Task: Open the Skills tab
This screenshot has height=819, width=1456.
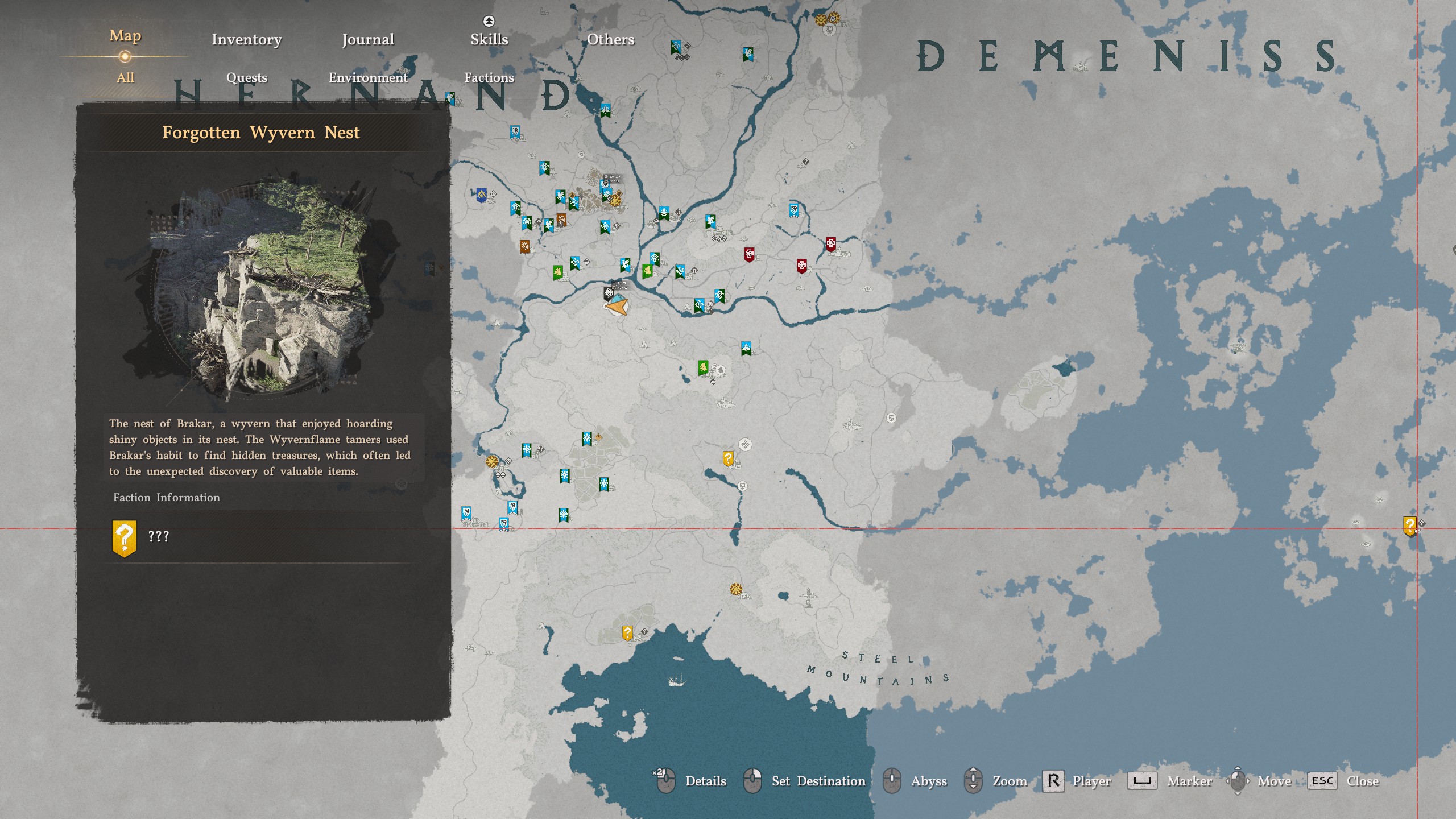Action: coord(489,39)
